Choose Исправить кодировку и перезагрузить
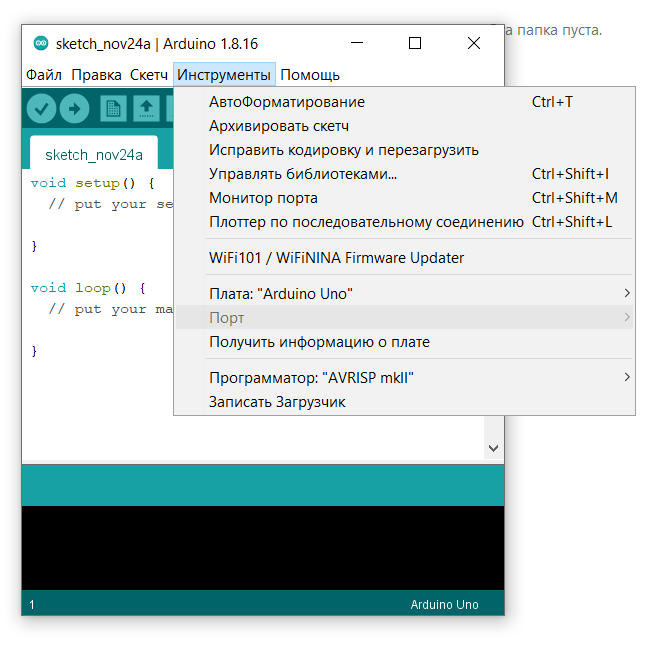 [404, 150]
